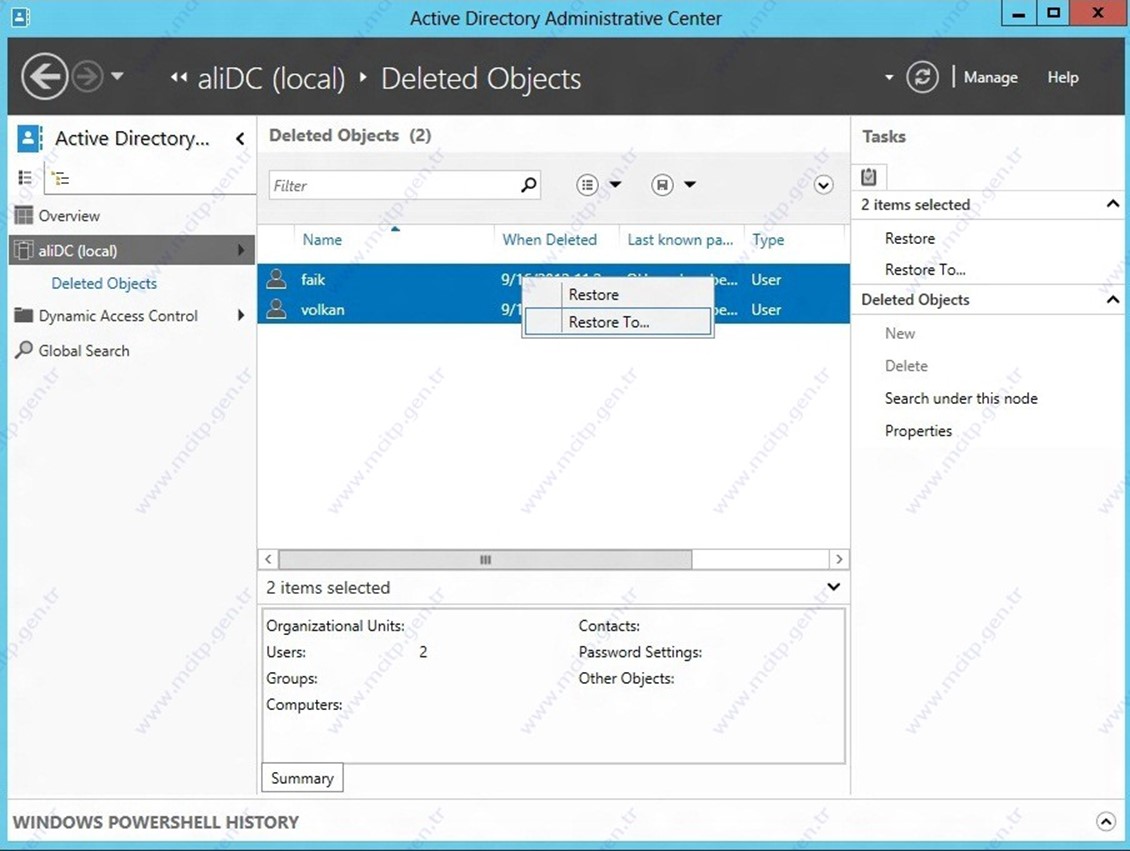Select aliDC (local) in the breadcrumb
The width and height of the screenshot is (1130, 851).
pyautogui.click(x=271, y=79)
